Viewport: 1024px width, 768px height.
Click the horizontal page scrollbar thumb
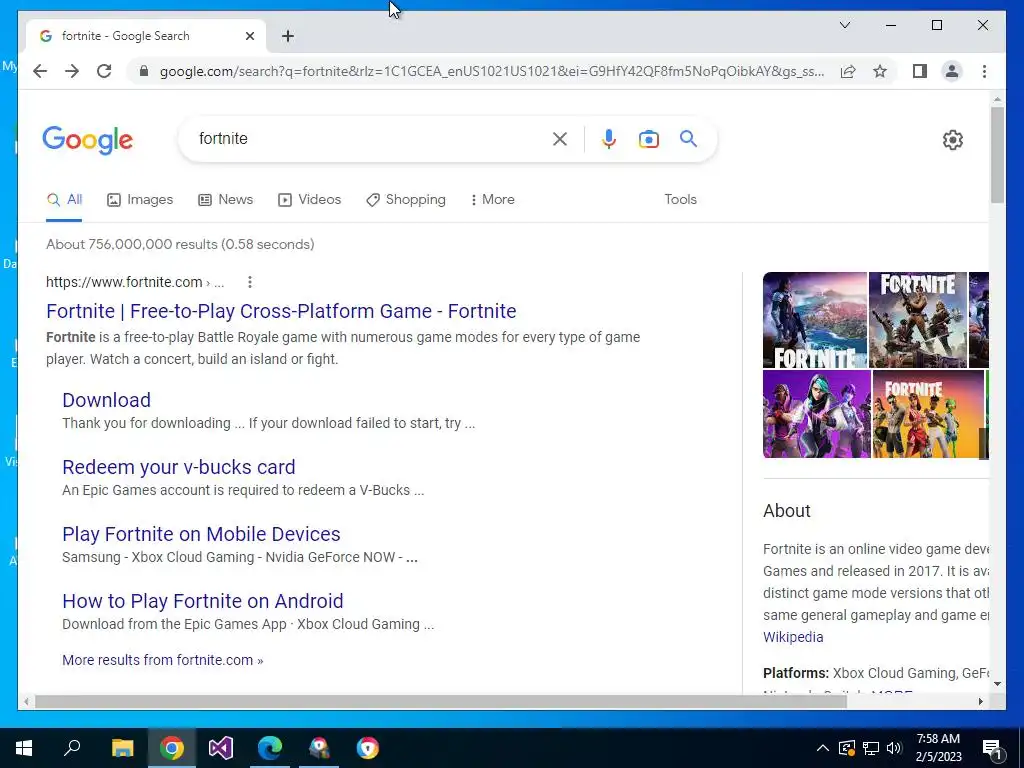click(x=441, y=701)
